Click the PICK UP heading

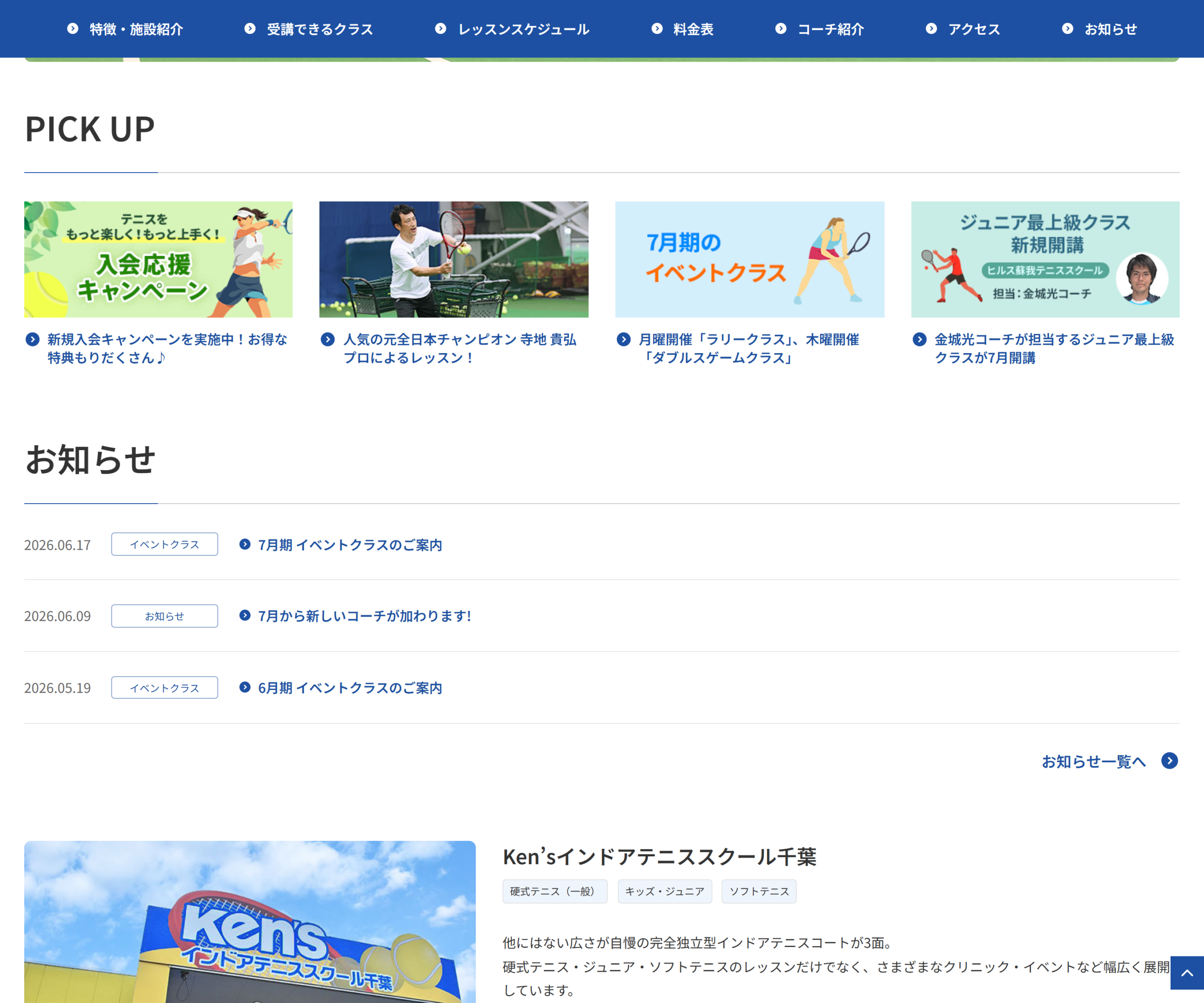coord(90,129)
